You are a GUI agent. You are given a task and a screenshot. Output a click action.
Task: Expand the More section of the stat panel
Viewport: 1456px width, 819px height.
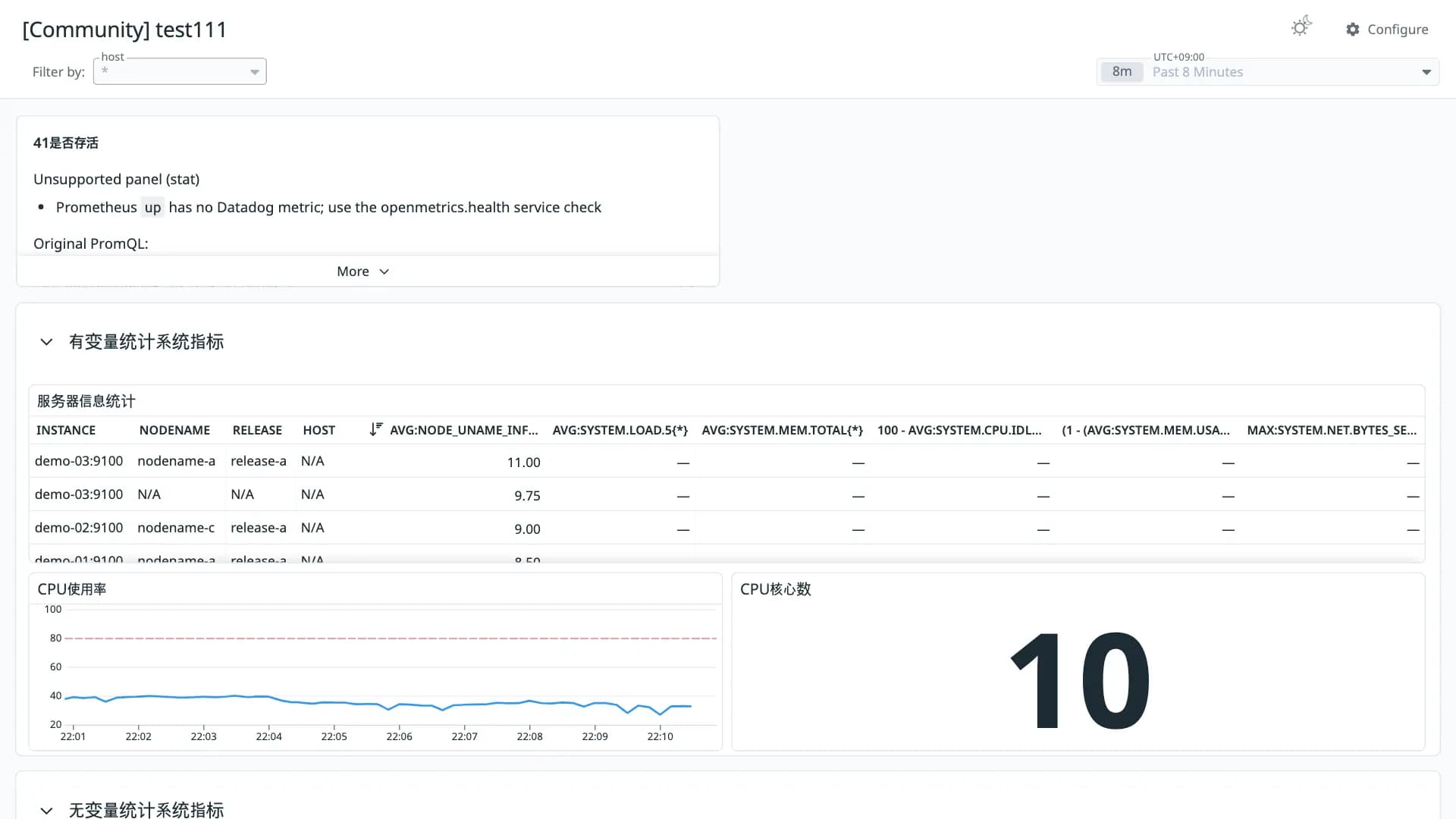coord(363,271)
